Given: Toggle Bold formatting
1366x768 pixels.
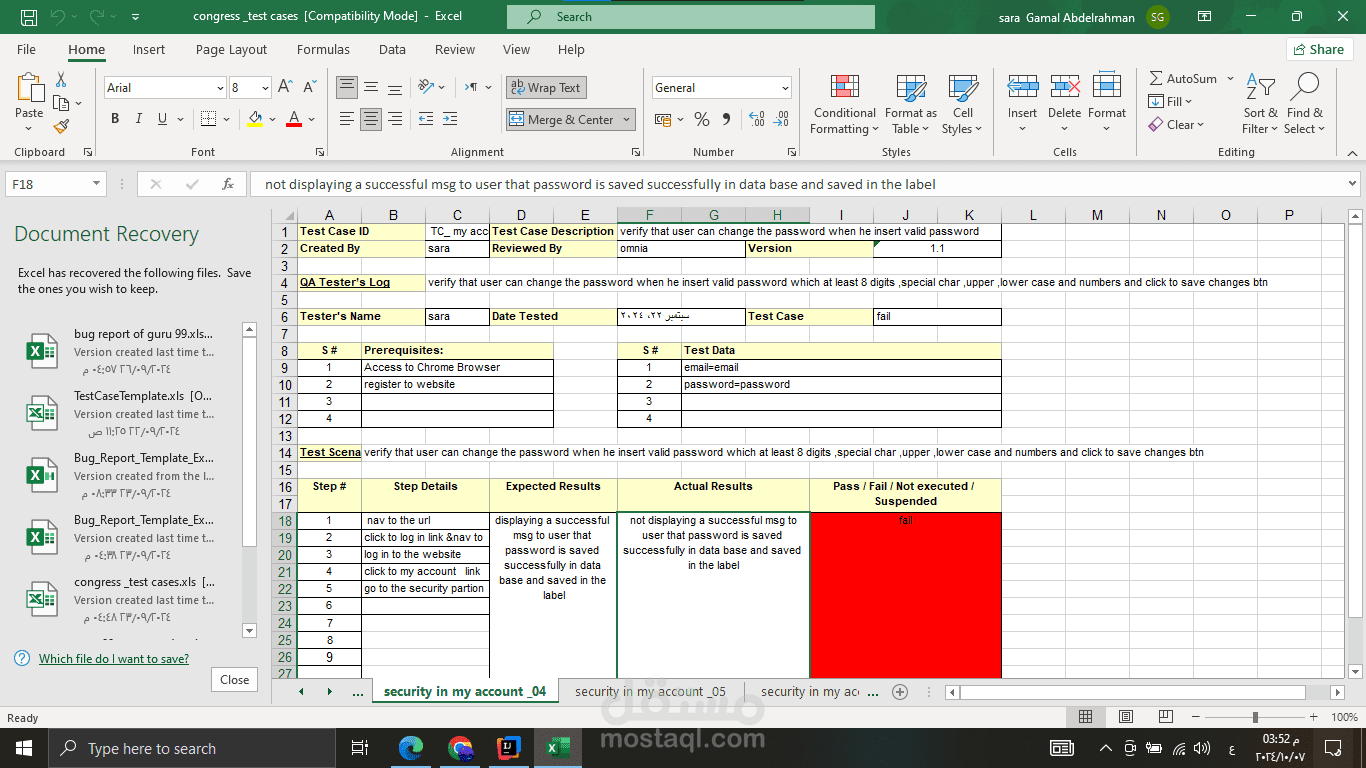Looking at the screenshot, I should [x=115, y=119].
